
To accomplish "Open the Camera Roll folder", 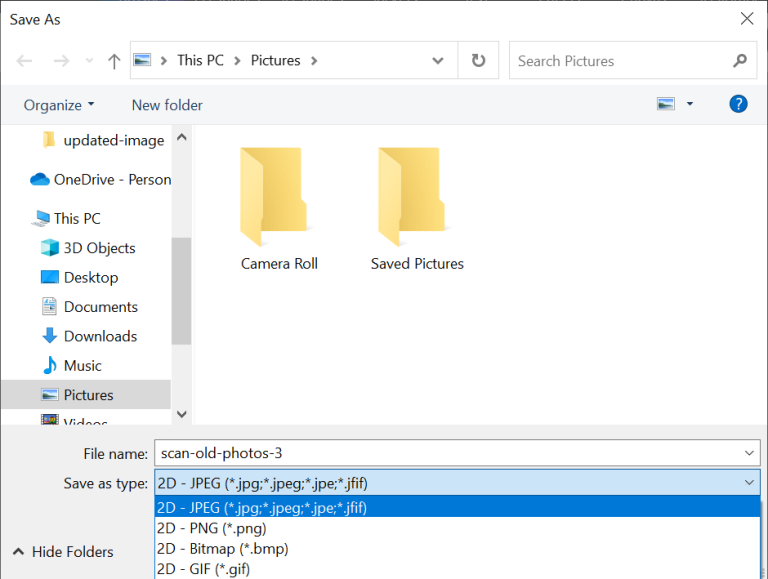I will [x=279, y=208].
